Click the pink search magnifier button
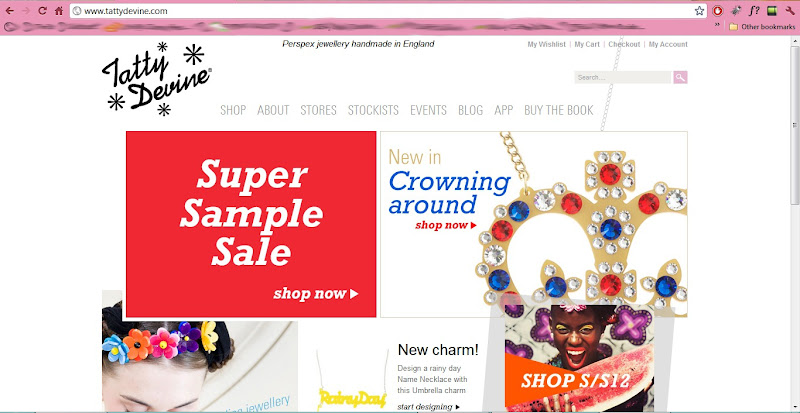This screenshot has width=800, height=413. point(680,78)
